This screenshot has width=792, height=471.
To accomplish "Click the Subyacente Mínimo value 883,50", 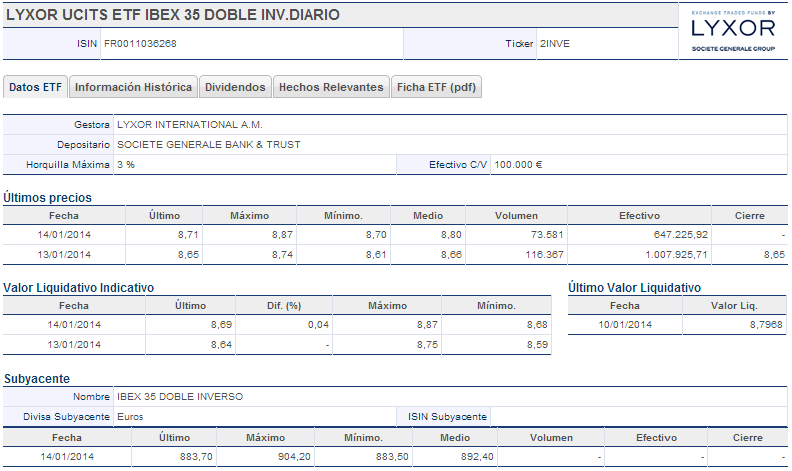I will tap(392, 456).
